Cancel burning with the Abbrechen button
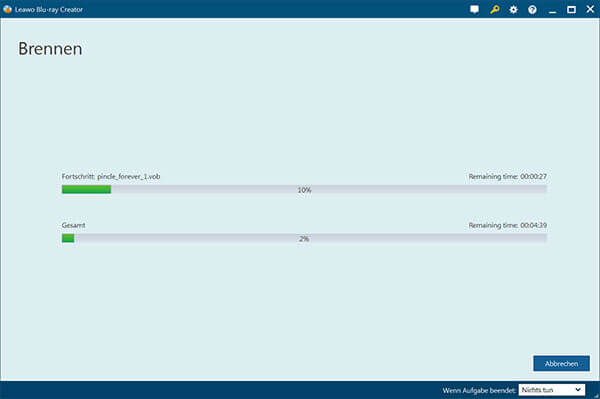 point(561,363)
